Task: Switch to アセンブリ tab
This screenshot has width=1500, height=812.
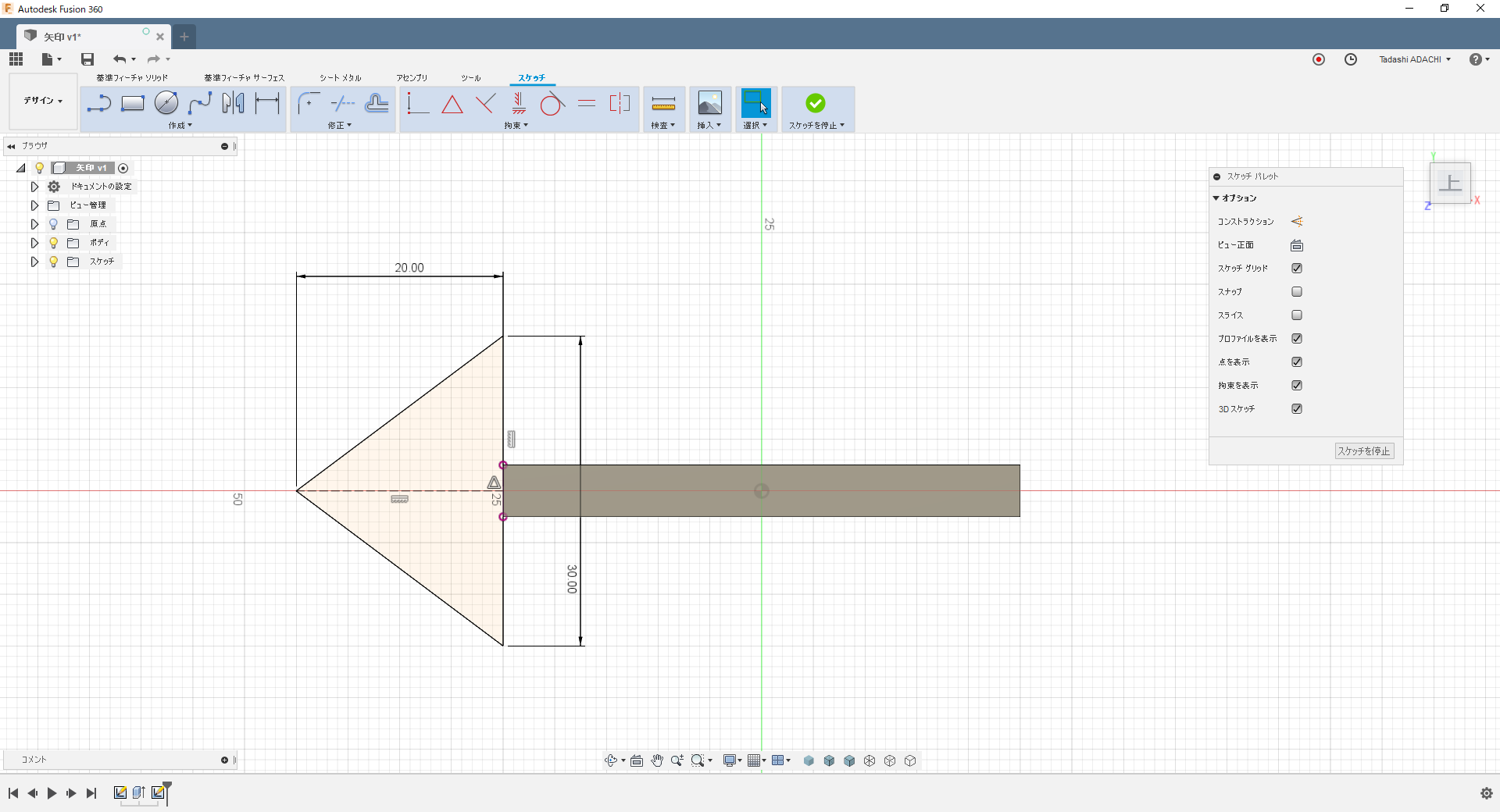Action: pyautogui.click(x=412, y=78)
